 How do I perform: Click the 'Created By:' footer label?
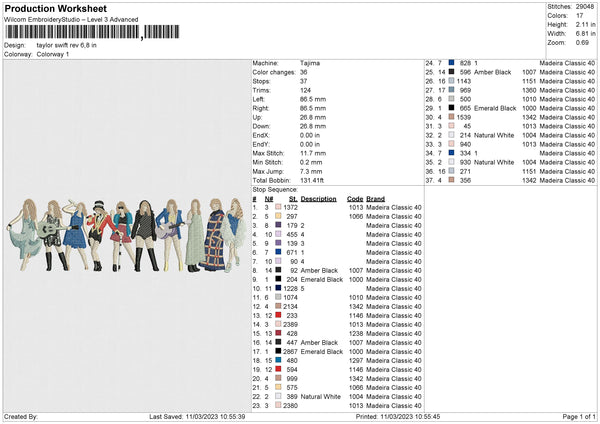point(21,417)
